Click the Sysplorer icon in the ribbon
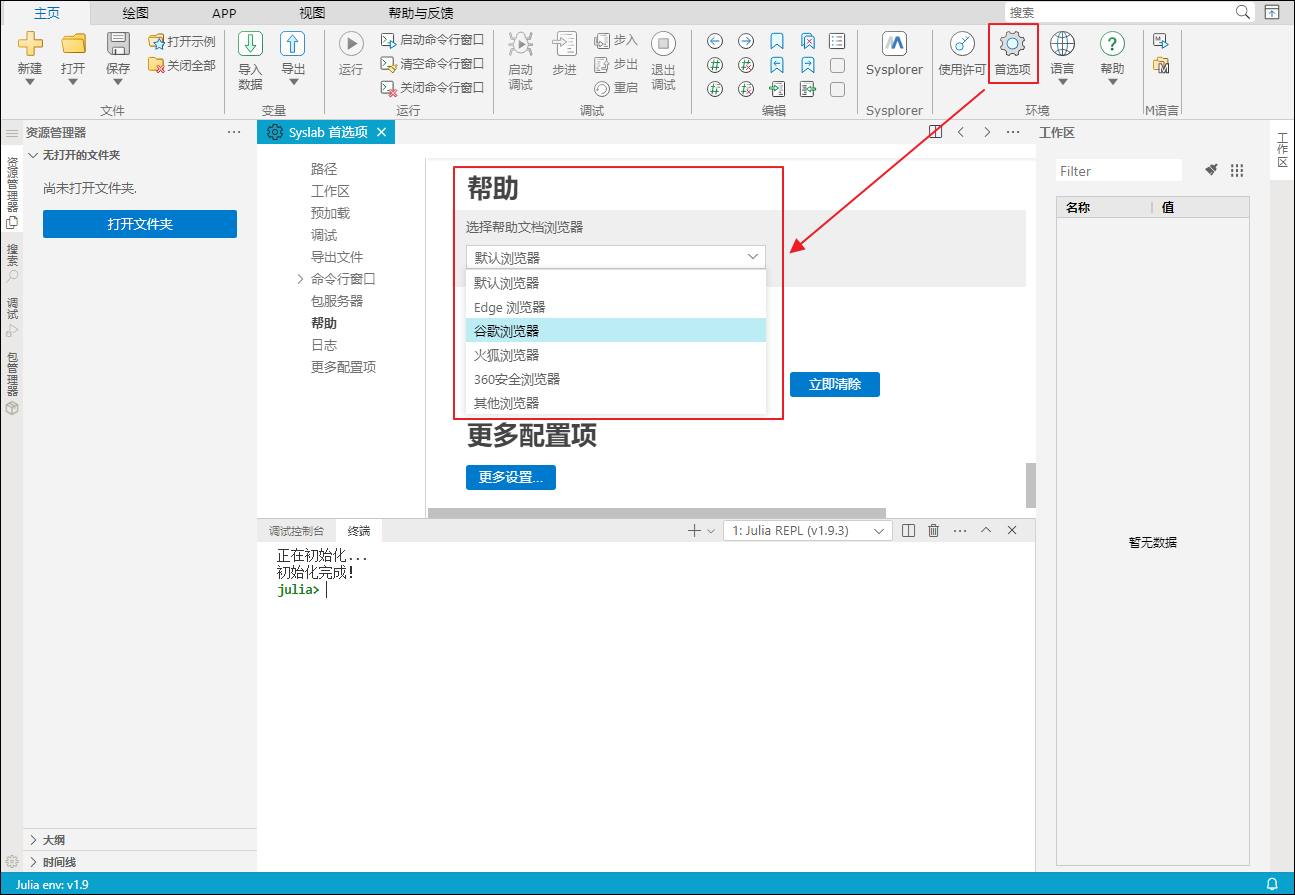Image resolution: width=1295 pixels, height=895 pixels. [894, 45]
